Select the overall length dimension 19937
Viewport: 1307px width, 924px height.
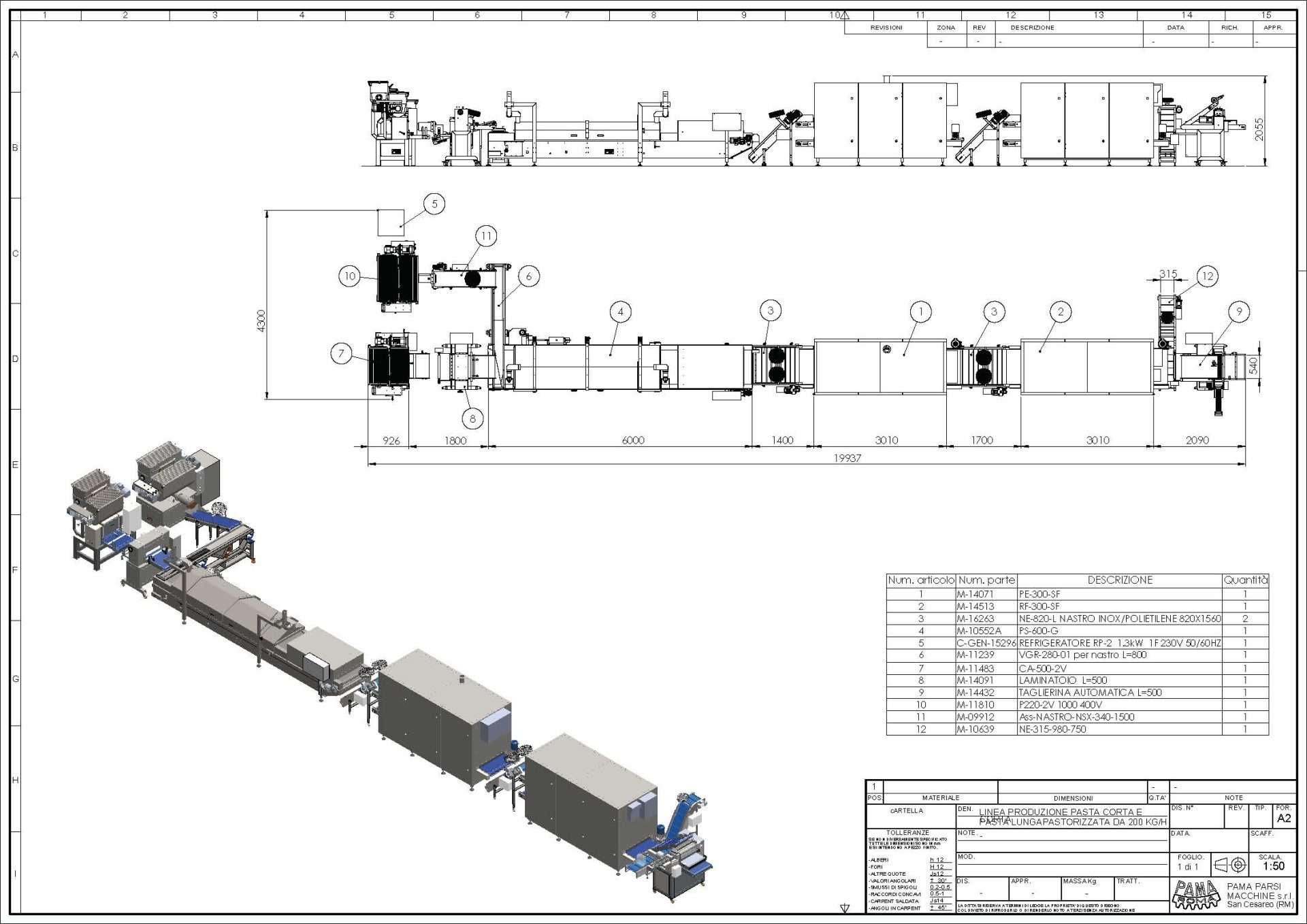[x=847, y=458]
